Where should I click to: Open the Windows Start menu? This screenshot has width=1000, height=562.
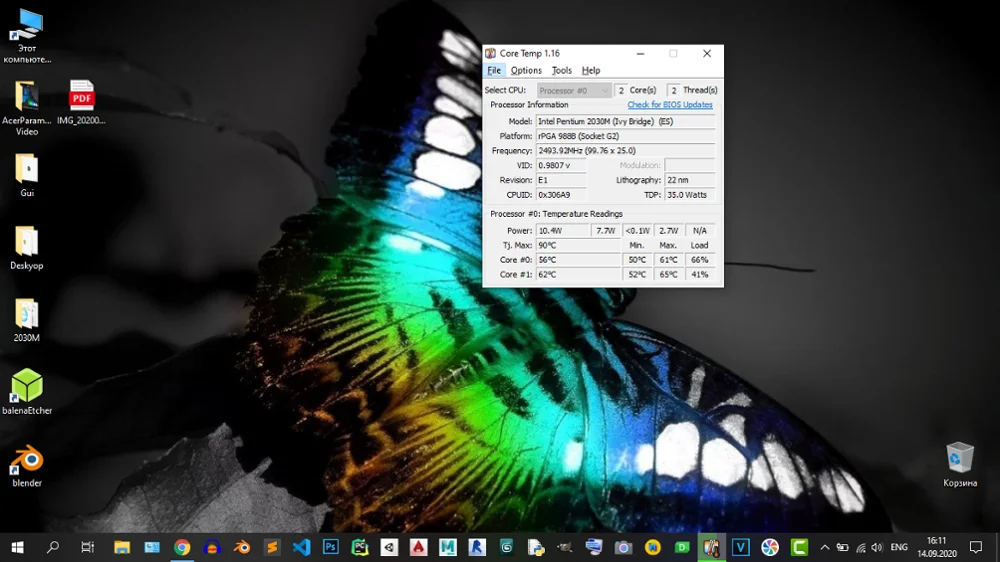pyautogui.click(x=18, y=547)
